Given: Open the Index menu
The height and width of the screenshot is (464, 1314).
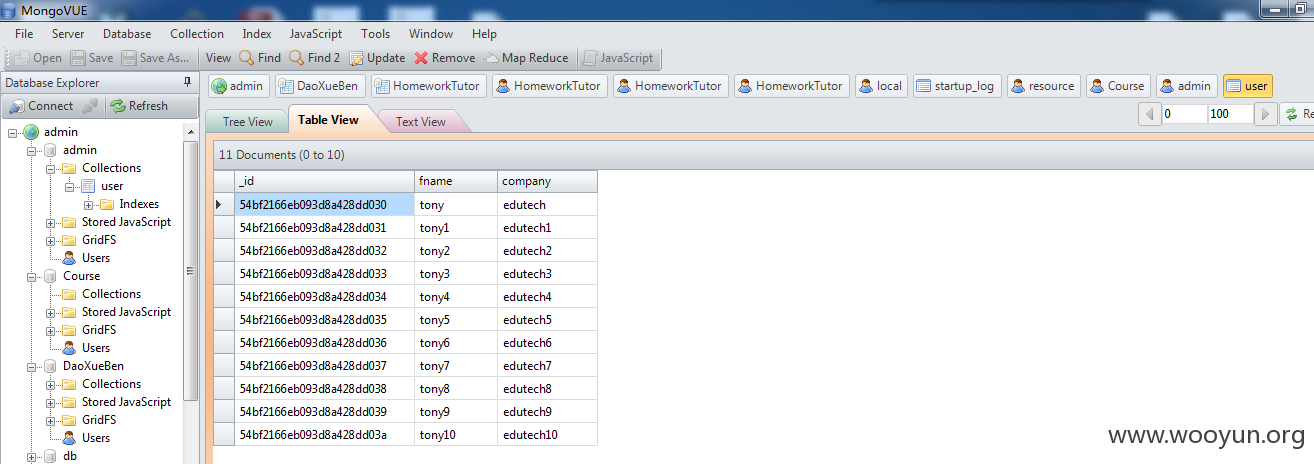Looking at the screenshot, I should 257,34.
